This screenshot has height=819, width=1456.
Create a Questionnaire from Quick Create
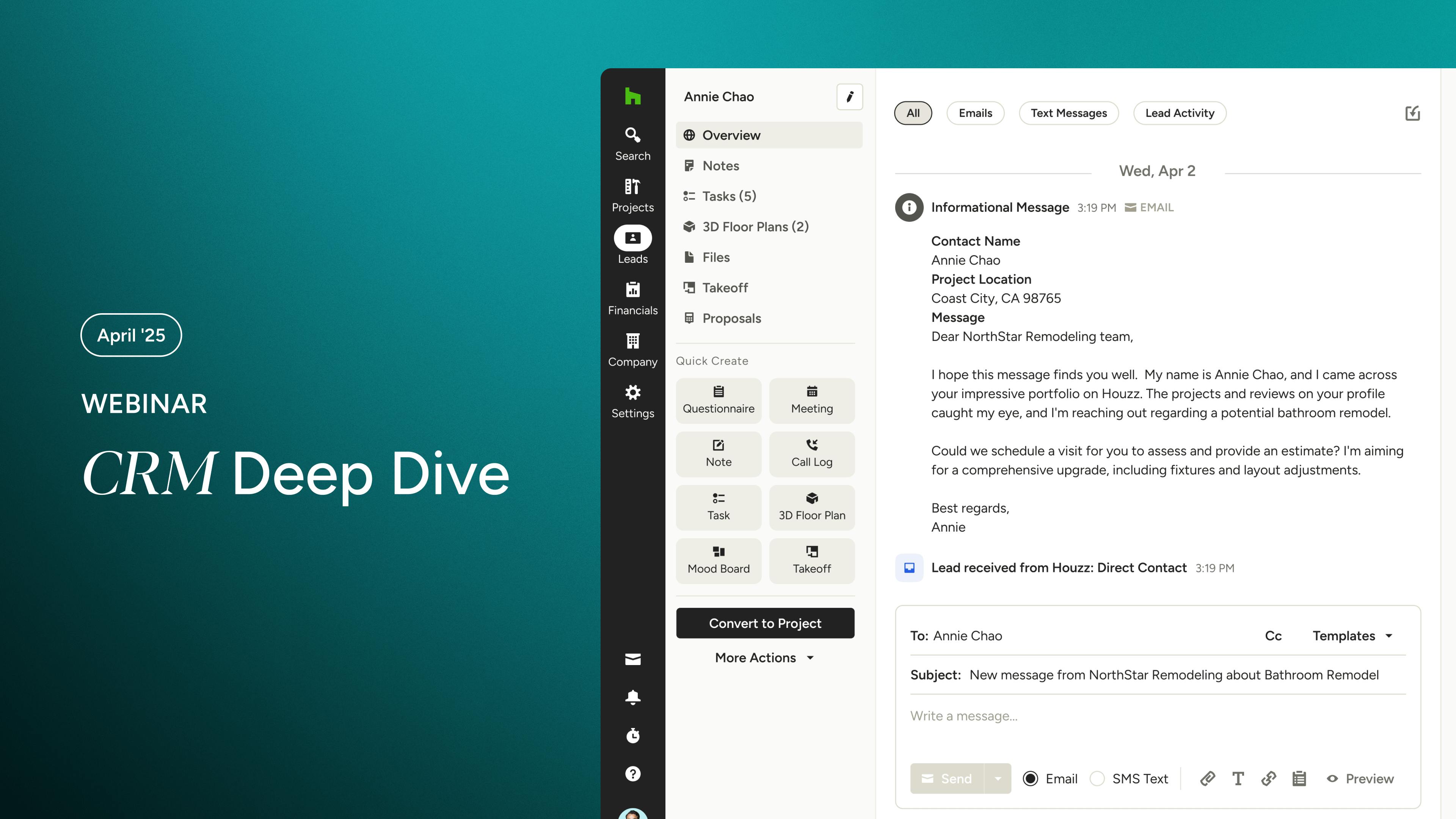(x=719, y=401)
